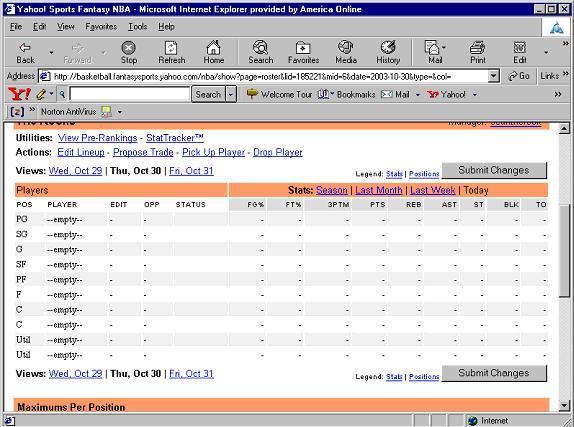Image resolution: width=574 pixels, height=427 pixels.
Task: Click the Internet zone globe icon
Action: [473, 421]
